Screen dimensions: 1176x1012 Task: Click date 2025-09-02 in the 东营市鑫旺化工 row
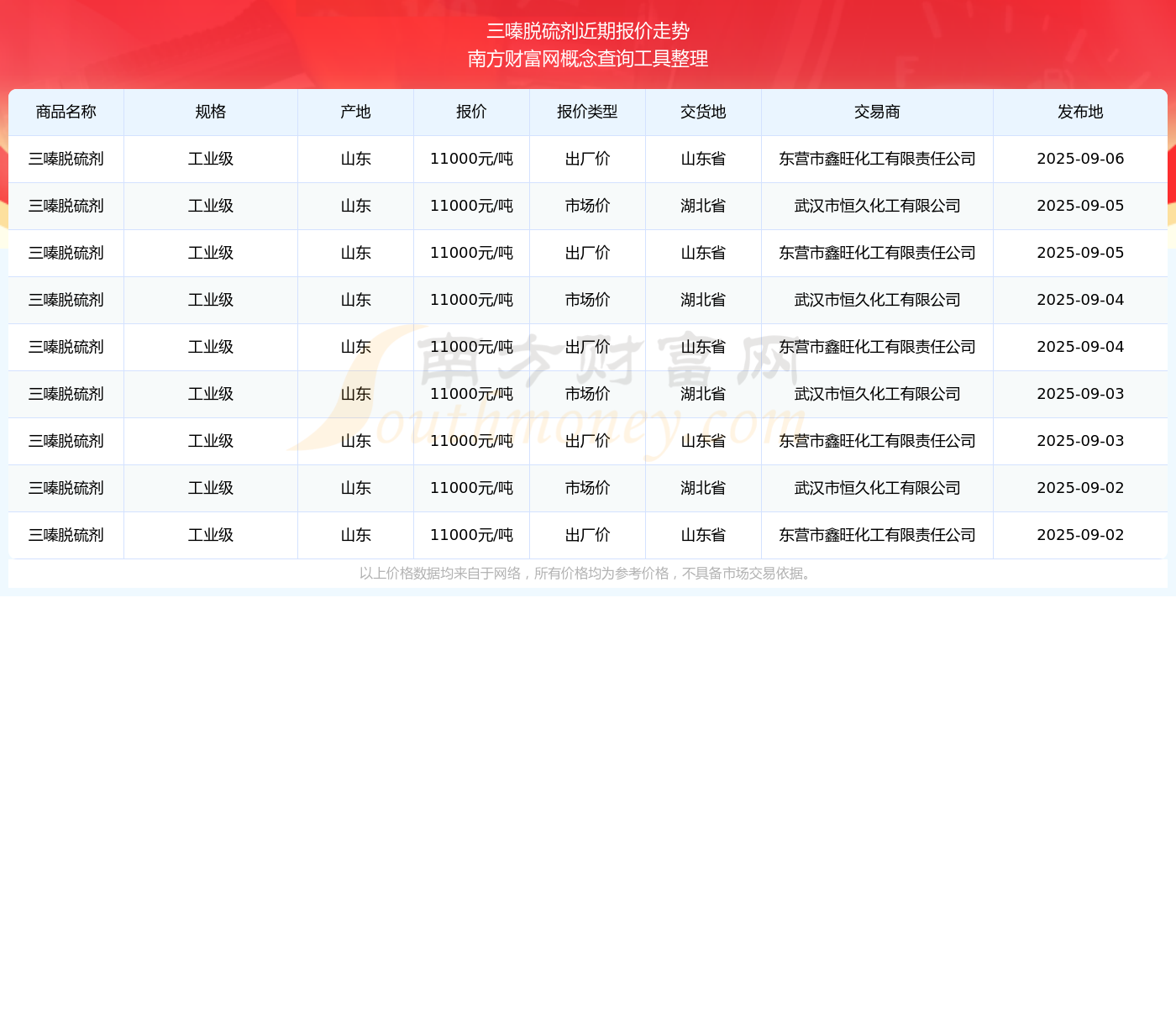click(1081, 536)
